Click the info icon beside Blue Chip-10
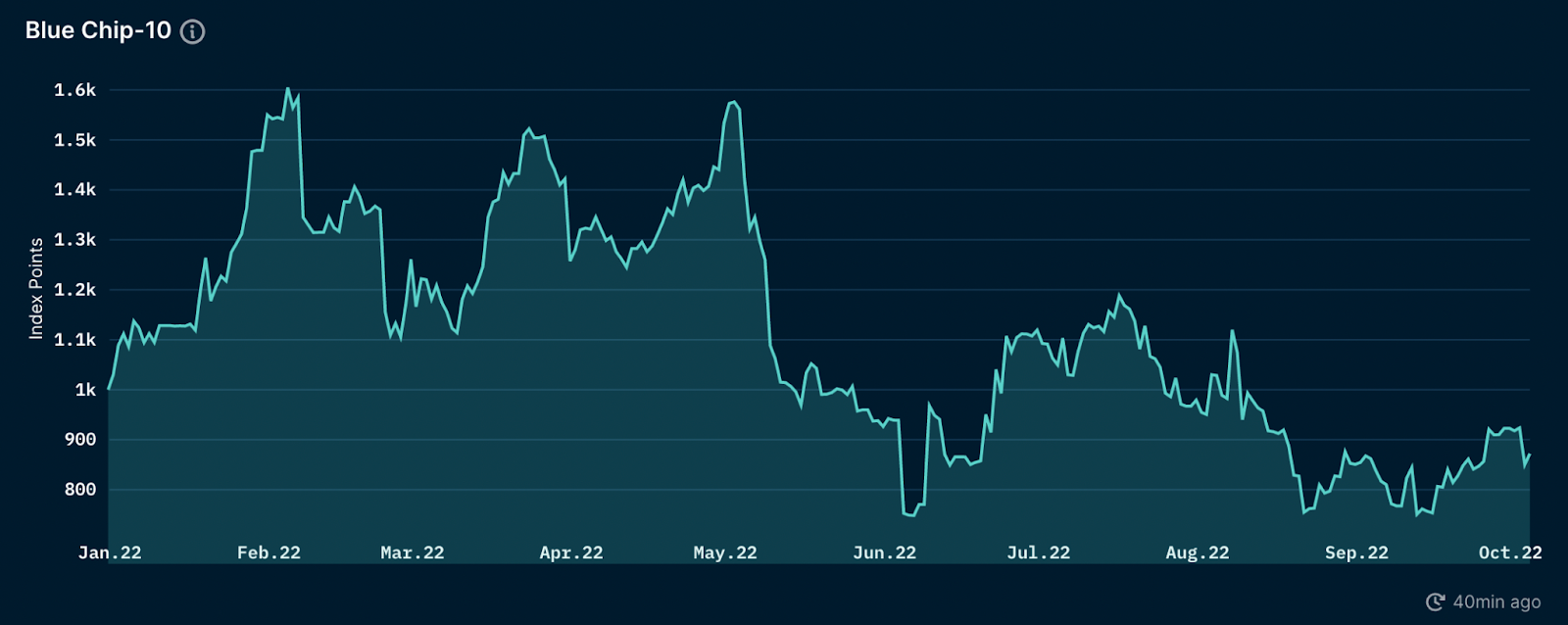Viewport: 1568px width, 625px height. pos(193,31)
